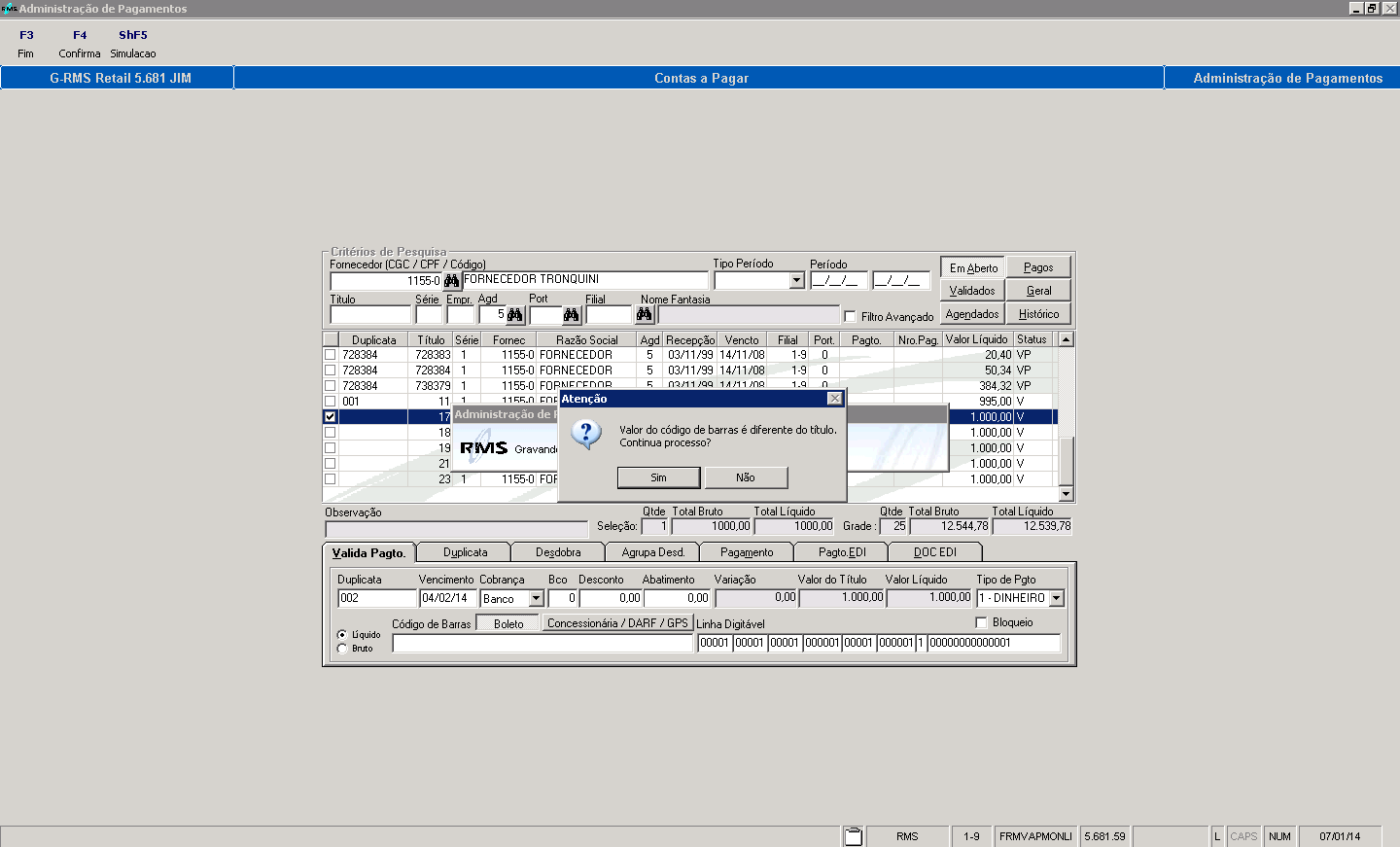This screenshot has width=1400, height=847.
Task: Click the Histórico button
Action: (1038, 314)
